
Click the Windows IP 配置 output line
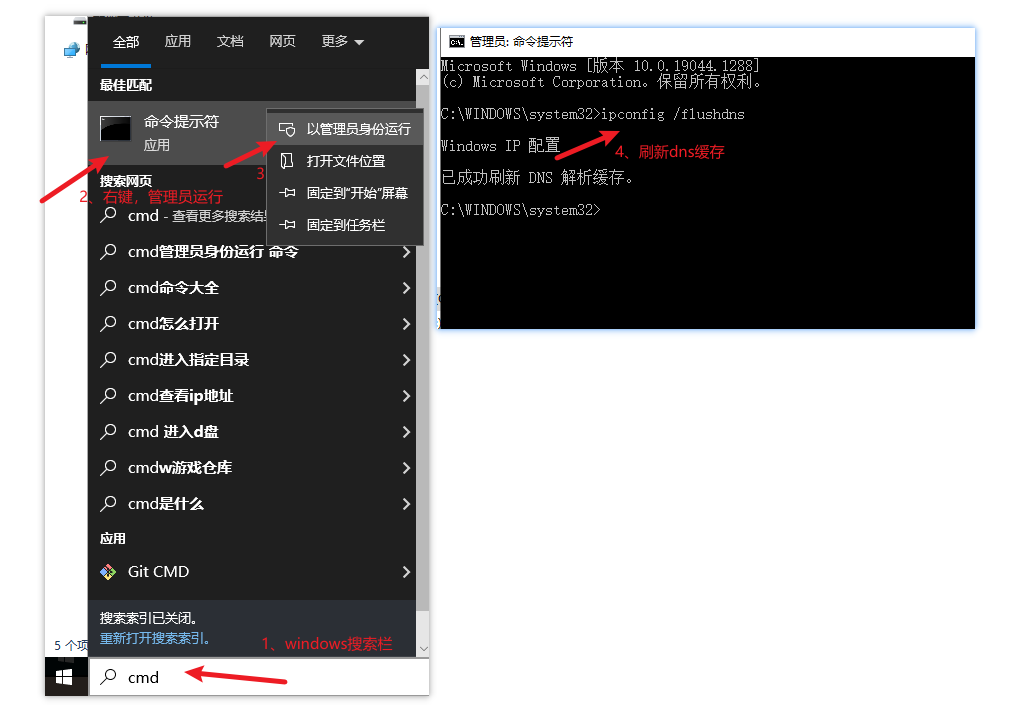pyautogui.click(x=500, y=145)
